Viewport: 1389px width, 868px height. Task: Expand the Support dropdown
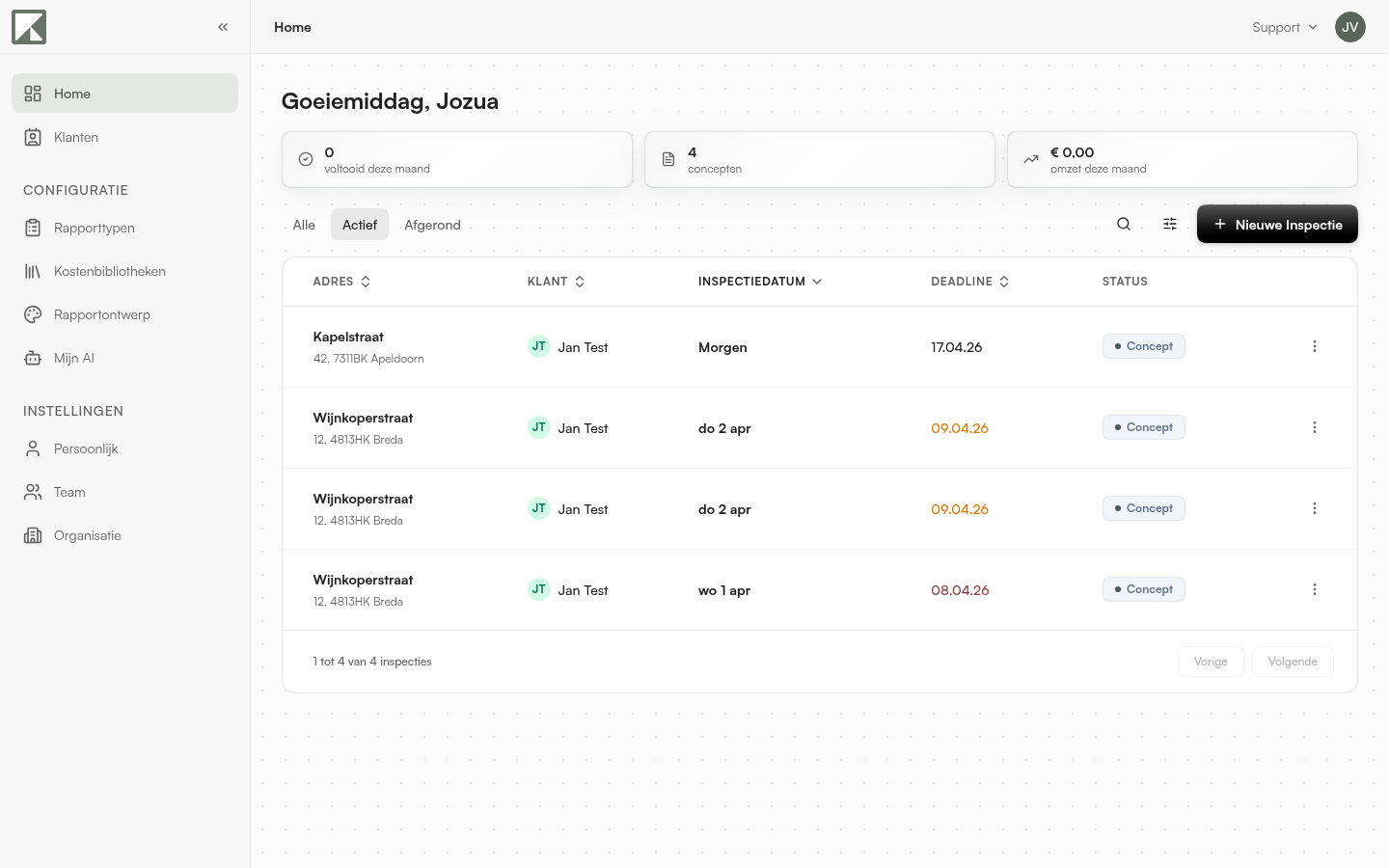click(x=1285, y=27)
